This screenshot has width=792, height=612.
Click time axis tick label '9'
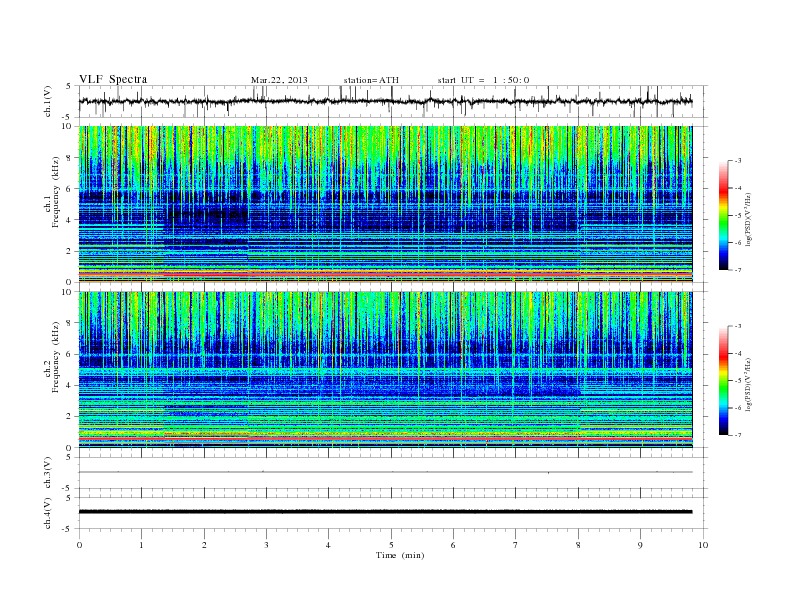coord(640,545)
